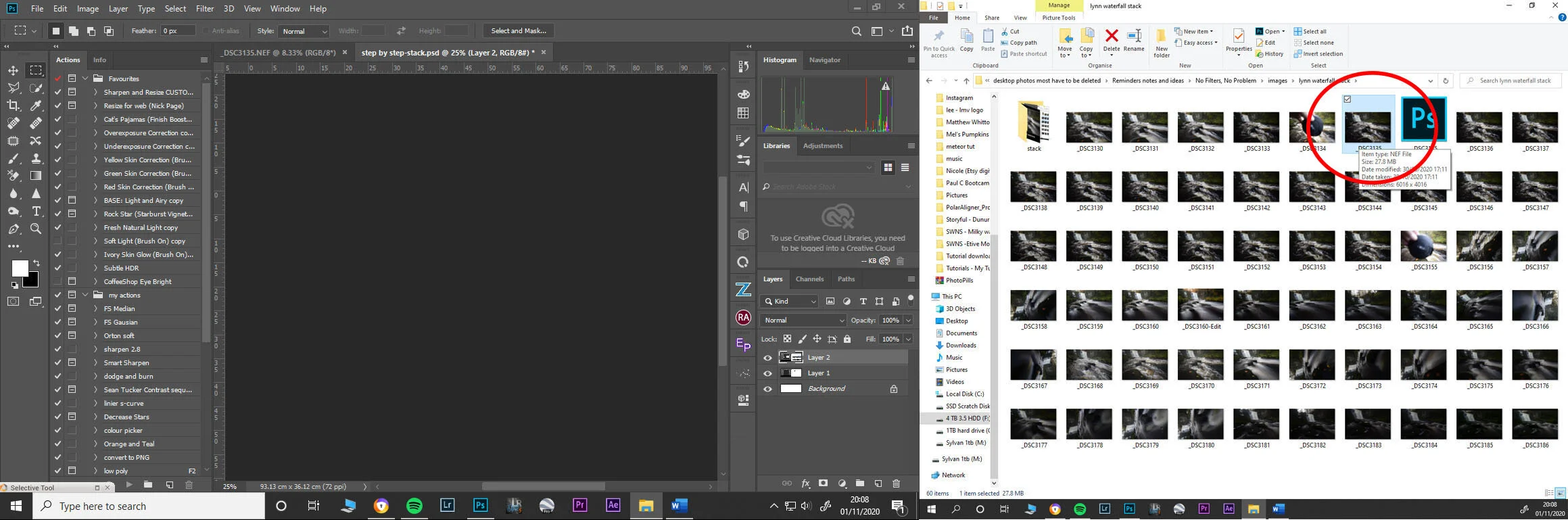Click Copy path in Explorer ribbon
Screen dimensions: 1568x520
(1019, 43)
